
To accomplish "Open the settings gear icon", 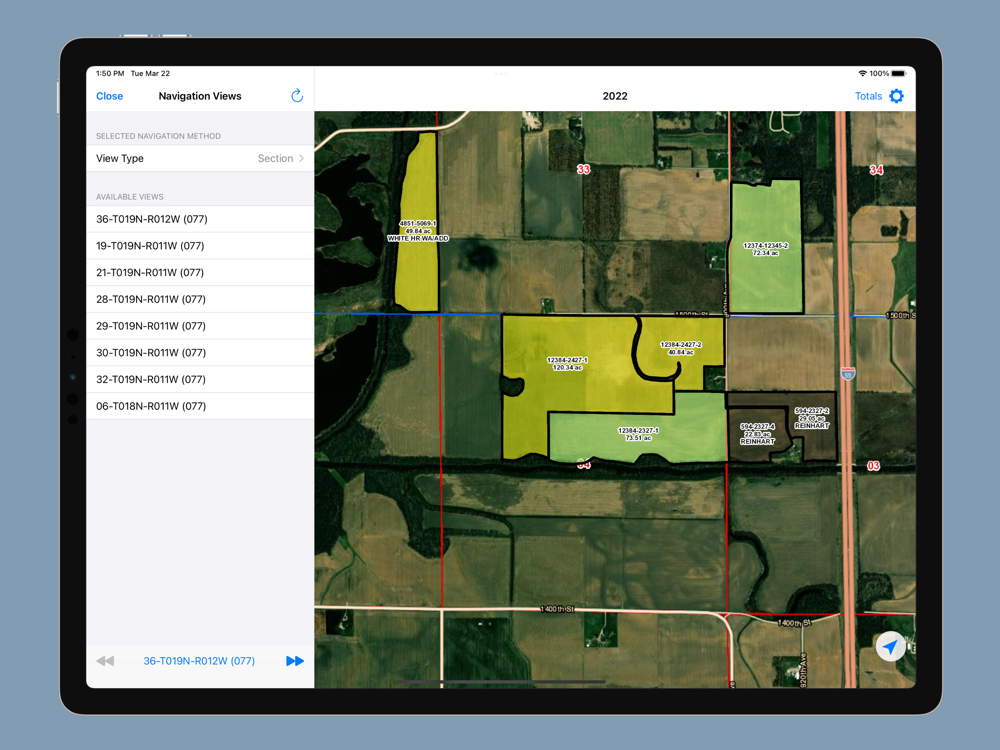I will 896,96.
